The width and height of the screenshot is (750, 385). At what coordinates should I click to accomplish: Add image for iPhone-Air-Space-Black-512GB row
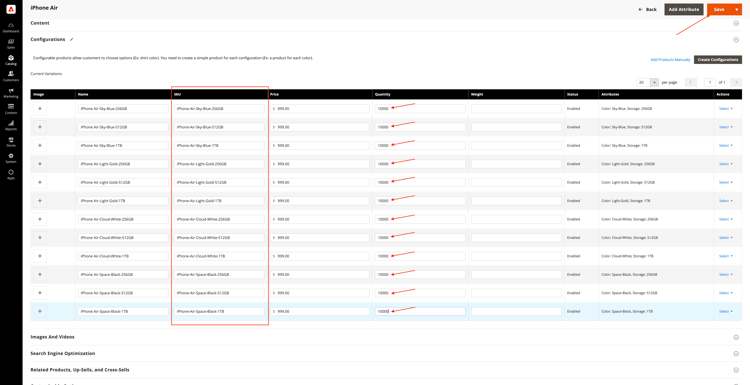pyautogui.click(x=40, y=293)
